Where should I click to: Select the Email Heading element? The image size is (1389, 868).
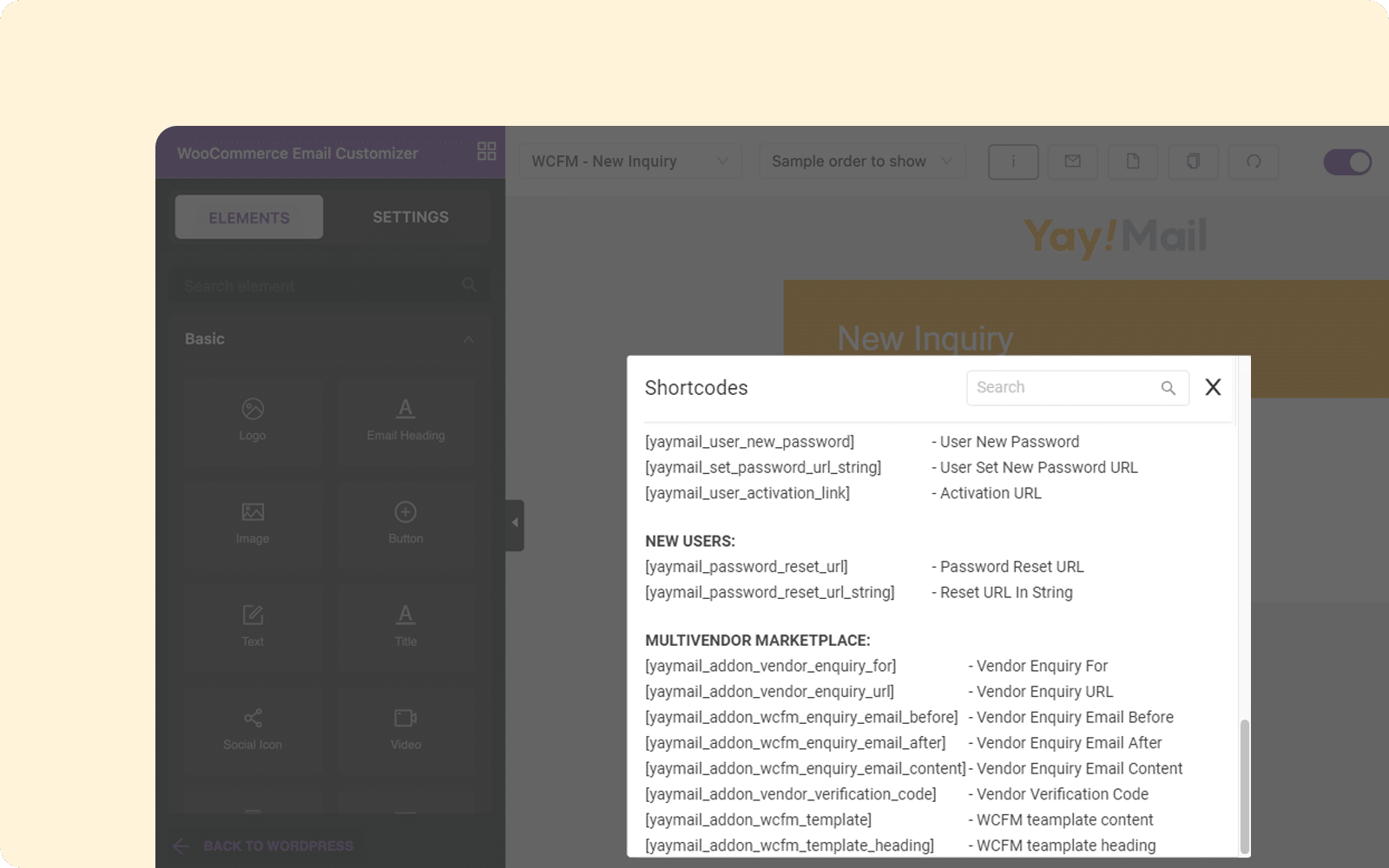point(405,421)
